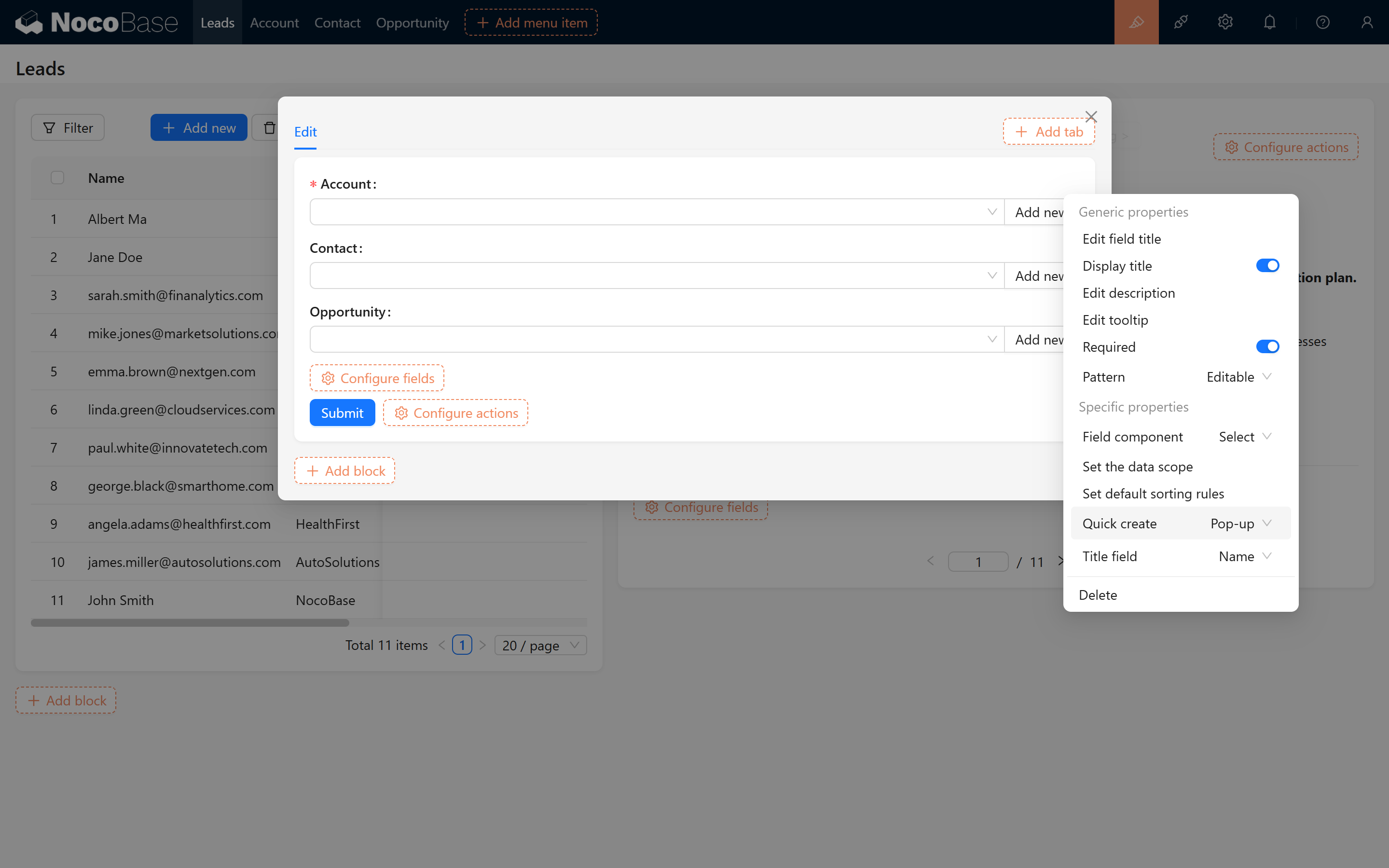Click sarah.smith@finanalytics.com cell
This screenshot has height=868, width=1389.
(175, 295)
